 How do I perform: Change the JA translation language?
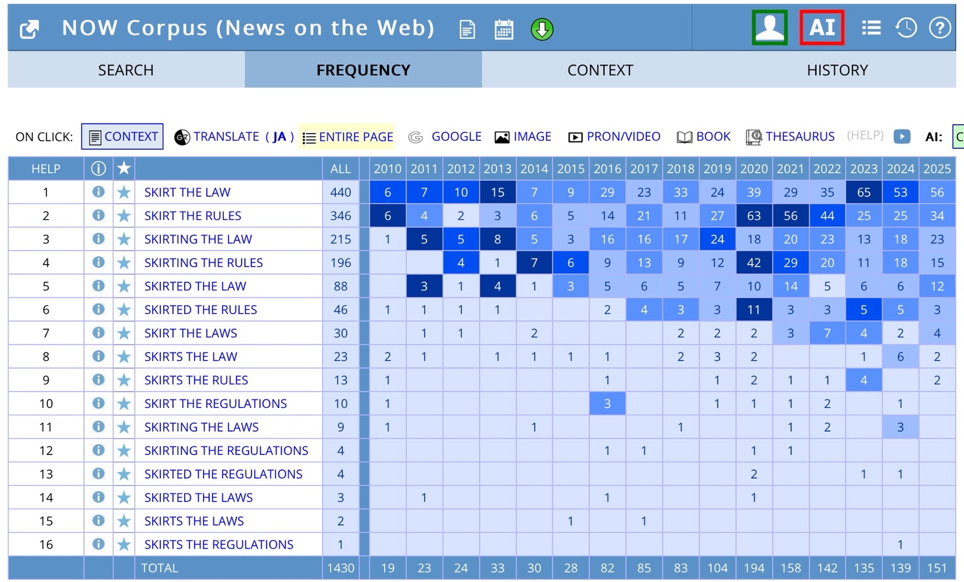(x=280, y=136)
